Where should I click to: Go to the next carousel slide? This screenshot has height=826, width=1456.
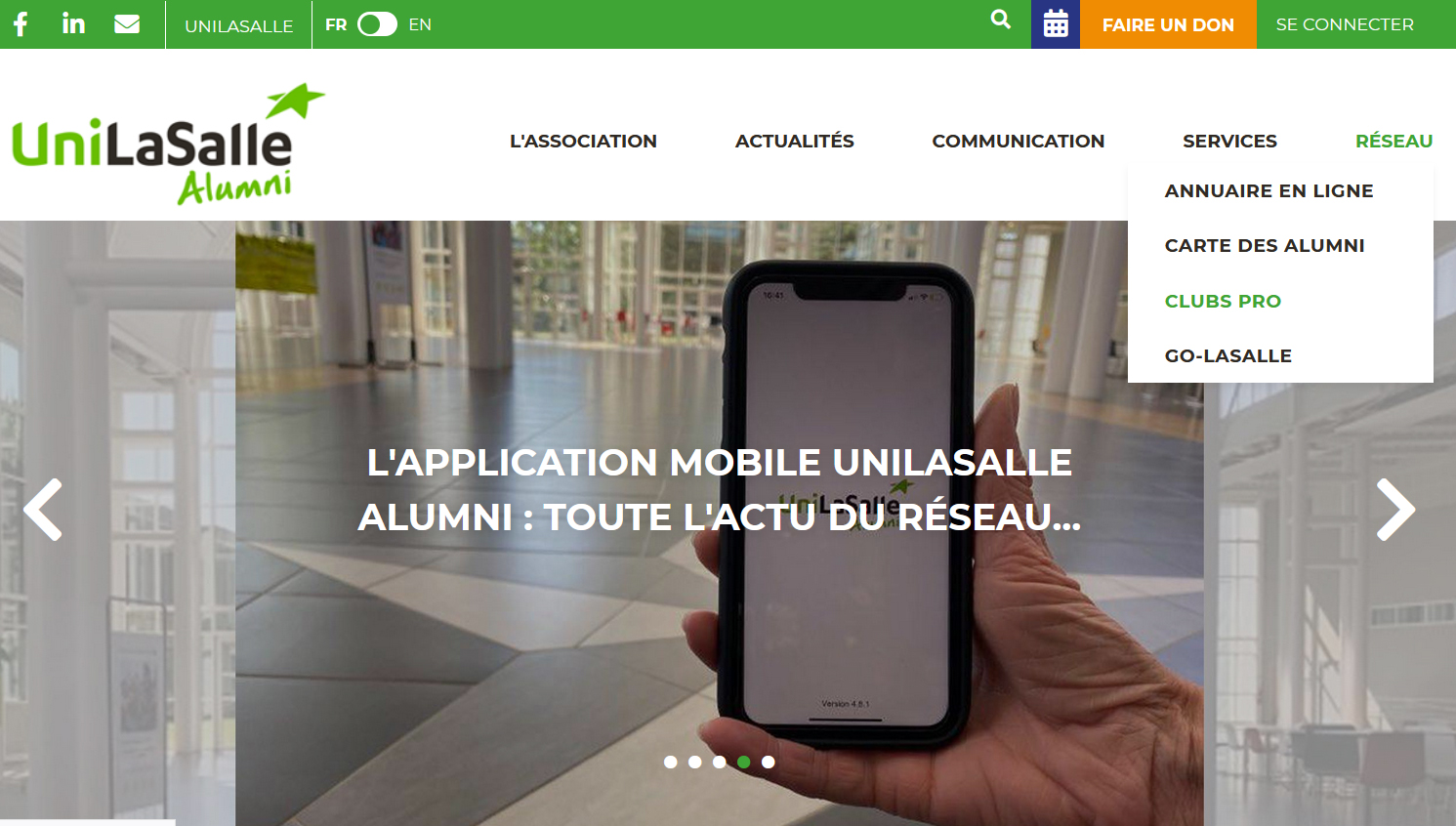click(1395, 510)
